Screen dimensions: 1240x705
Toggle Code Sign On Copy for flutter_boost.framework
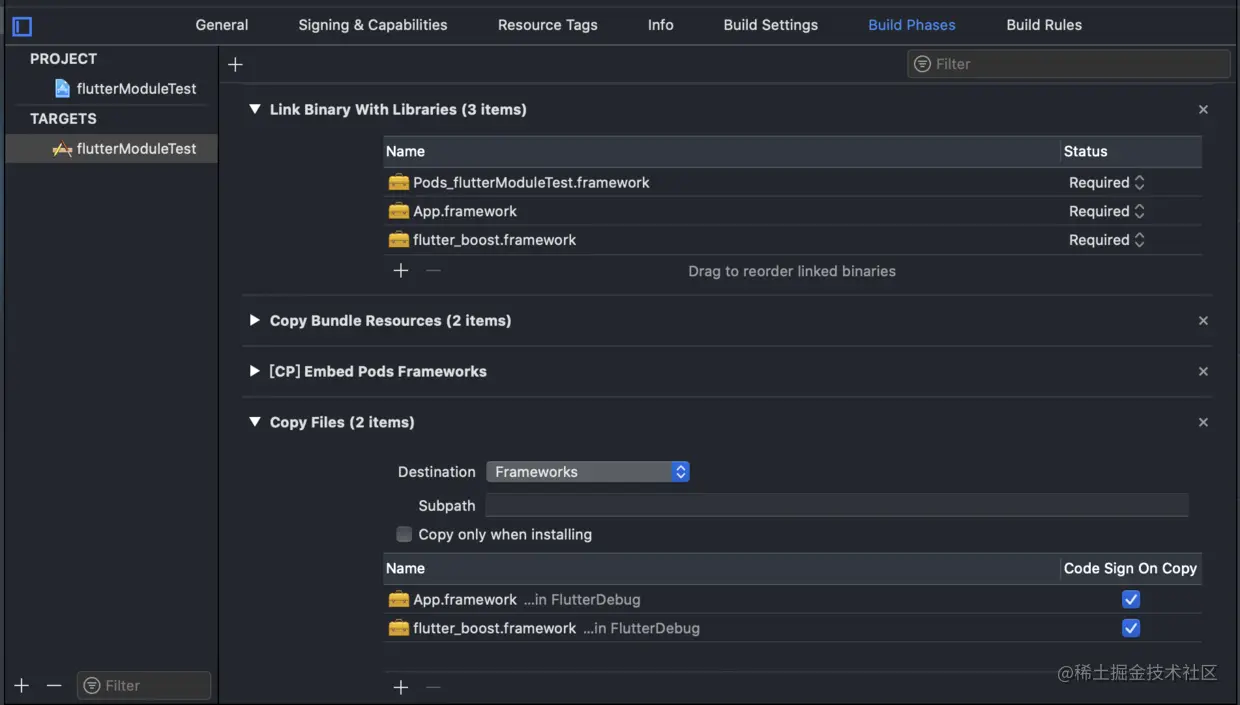[1131, 629]
